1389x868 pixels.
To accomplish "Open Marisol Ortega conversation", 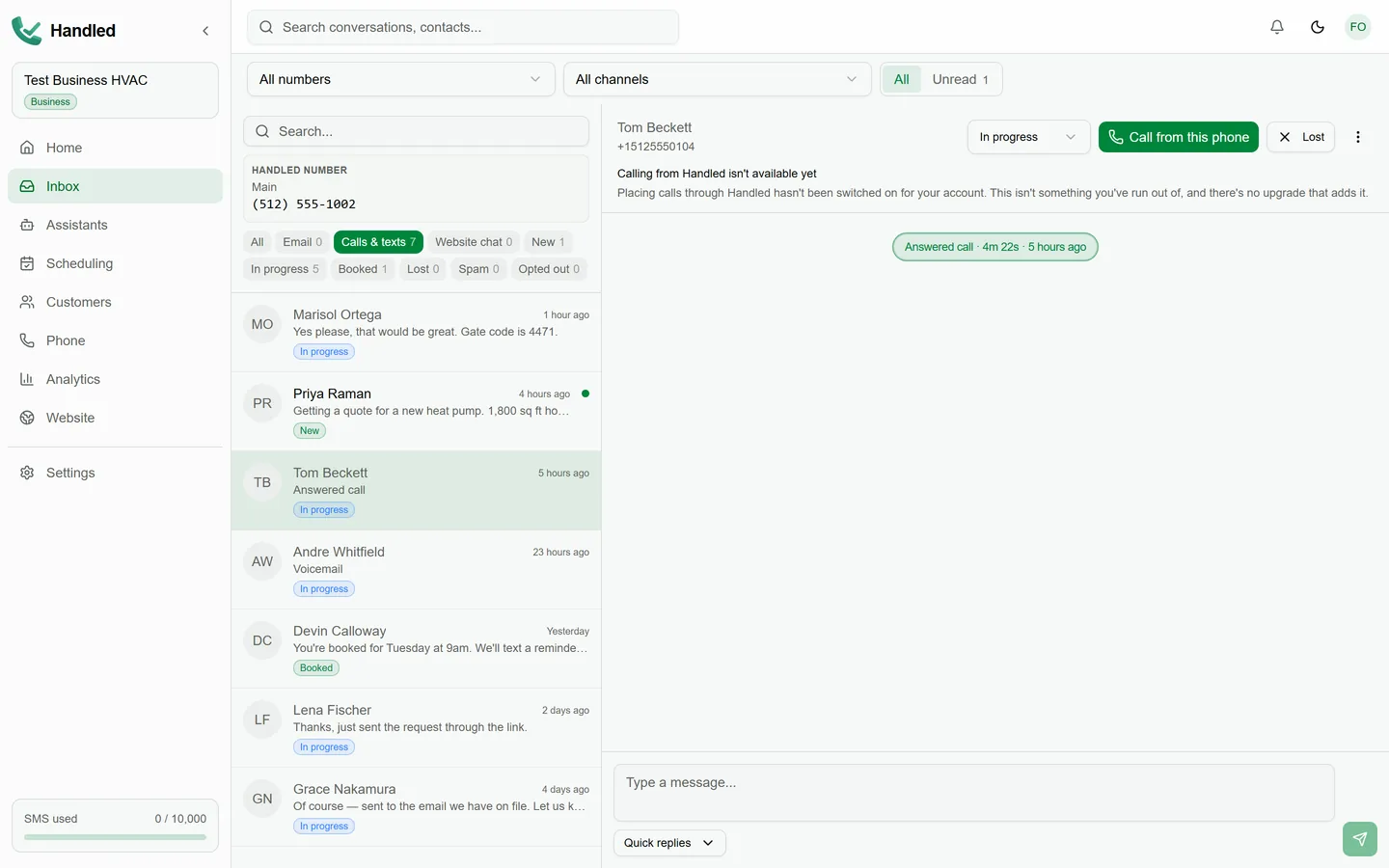I will coord(416,333).
